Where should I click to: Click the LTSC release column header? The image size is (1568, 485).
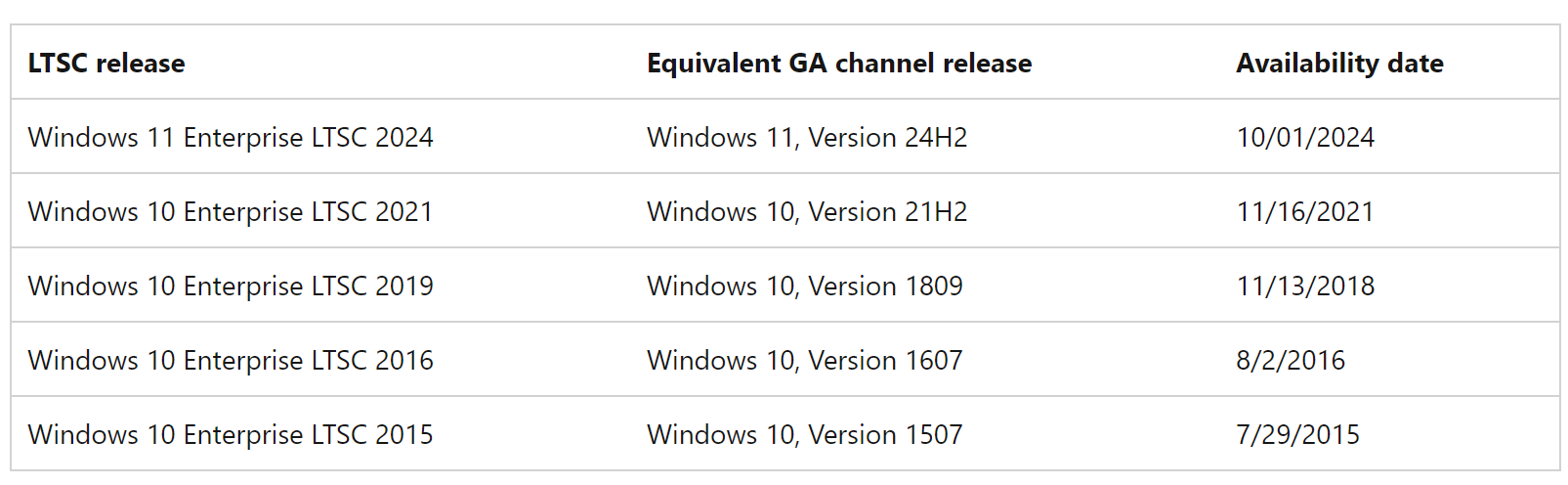click(106, 64)
